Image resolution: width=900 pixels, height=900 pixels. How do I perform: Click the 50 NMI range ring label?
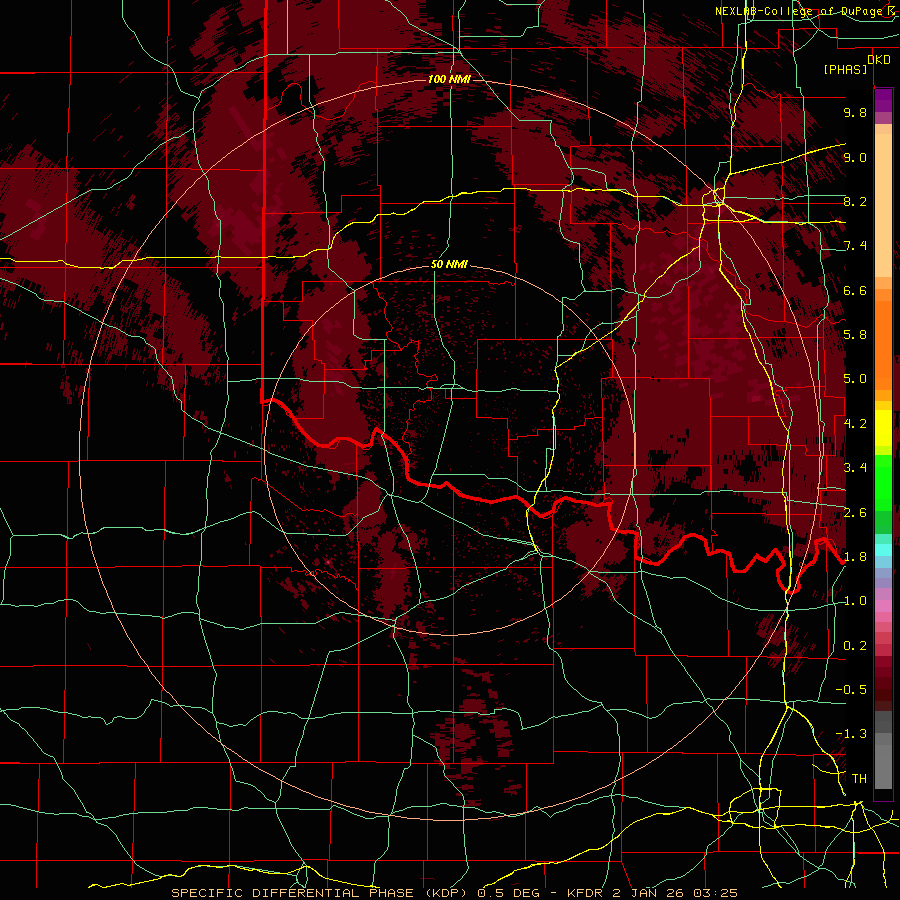pos(449,265)
